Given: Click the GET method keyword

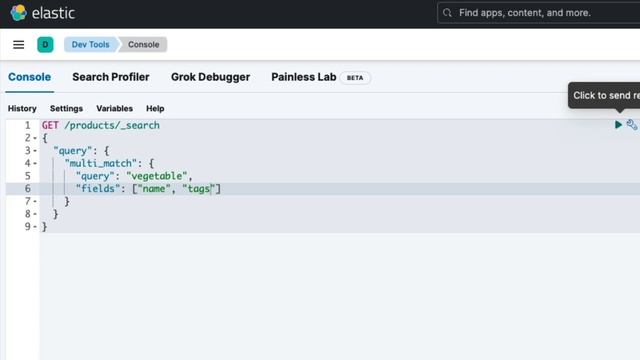Looking at the screenshot, I should click(x=50, y=125).
